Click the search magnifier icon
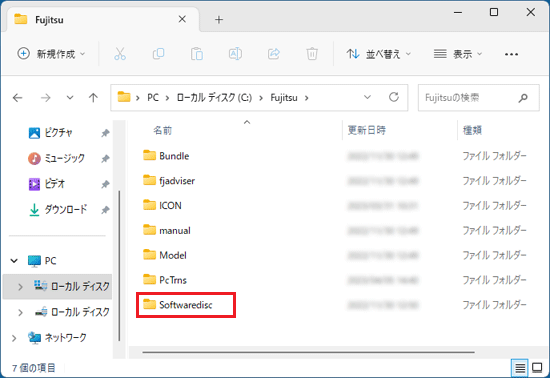The width and height of the screenshot is (550, 378). pos(523,98)
